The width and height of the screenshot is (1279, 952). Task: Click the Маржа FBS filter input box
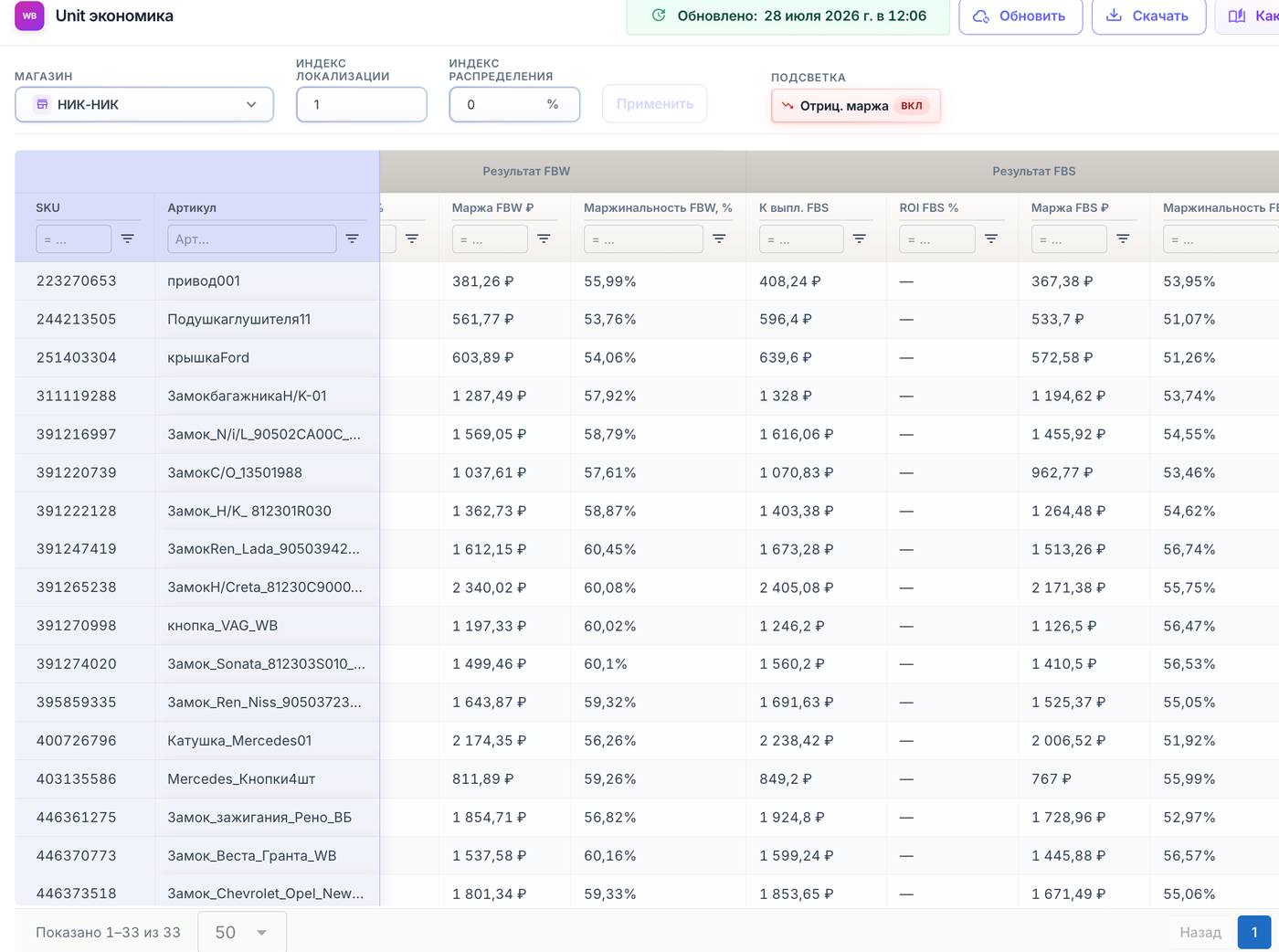(x=1069, y=238)
